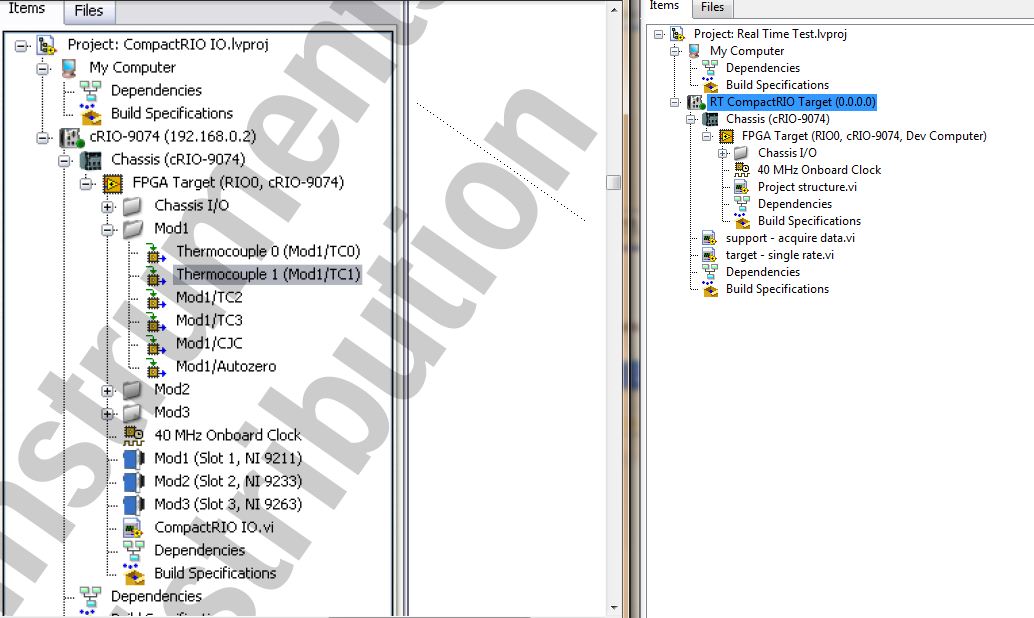Click the Chassis (cRIO-9074) icon in the CompactRIO IO project
The width and height of the screenshot is (1034, 618).
click(x=91, y=160)
